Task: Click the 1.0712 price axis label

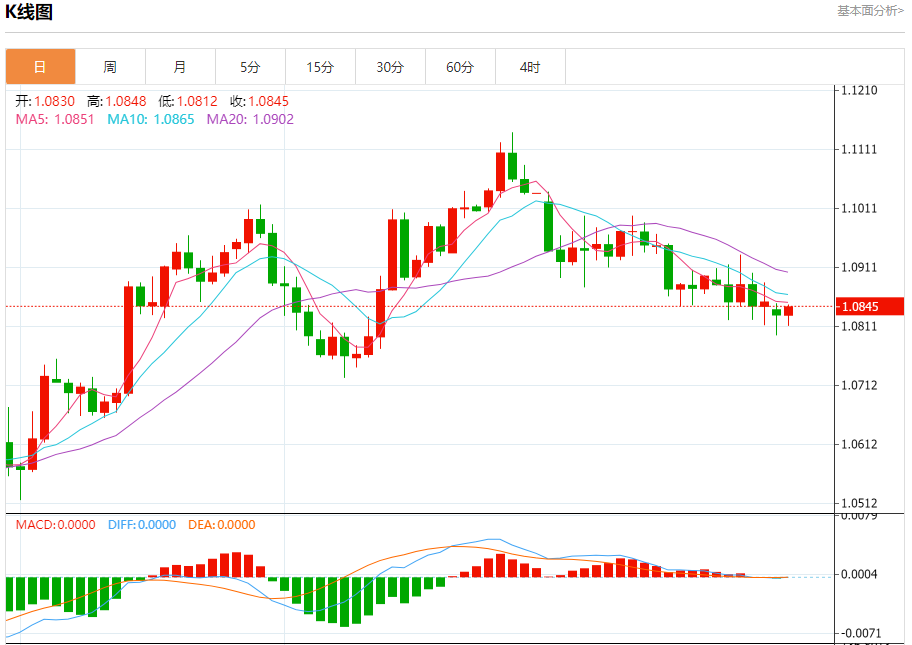Action: coord(859,385)
